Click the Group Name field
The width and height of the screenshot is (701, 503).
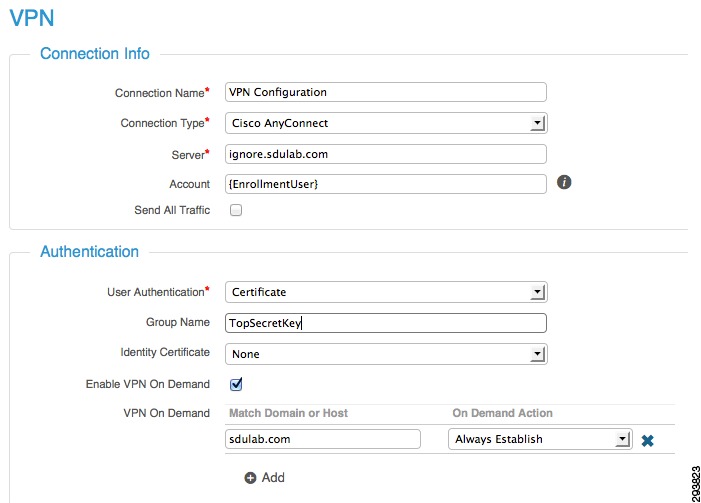coord(386,323)
